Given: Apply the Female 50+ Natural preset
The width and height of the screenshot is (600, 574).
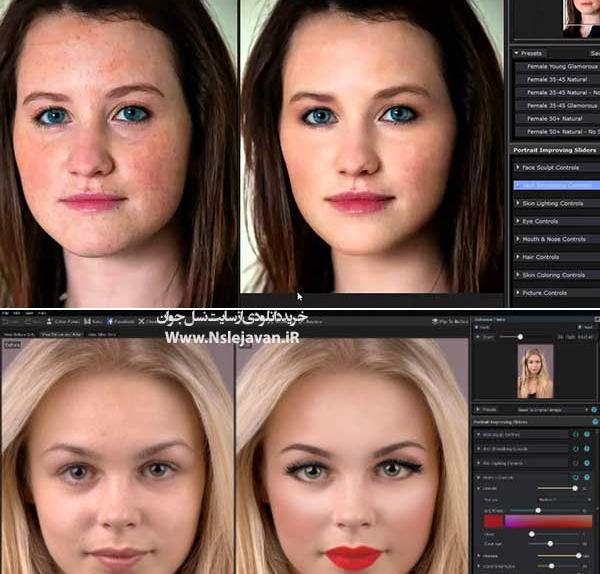Looking at the screenshot, I should coord(558,119).
